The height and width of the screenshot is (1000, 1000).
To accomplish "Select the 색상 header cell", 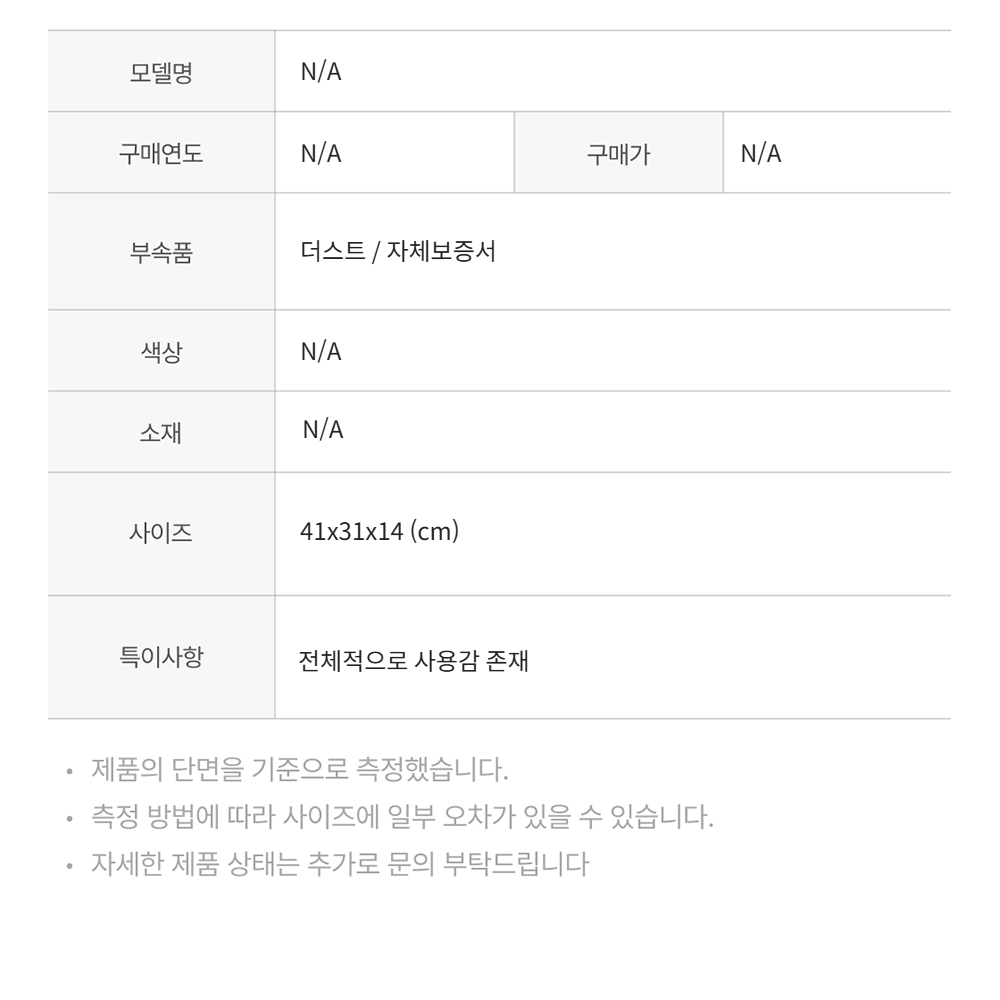I will [x=162, y=352].
